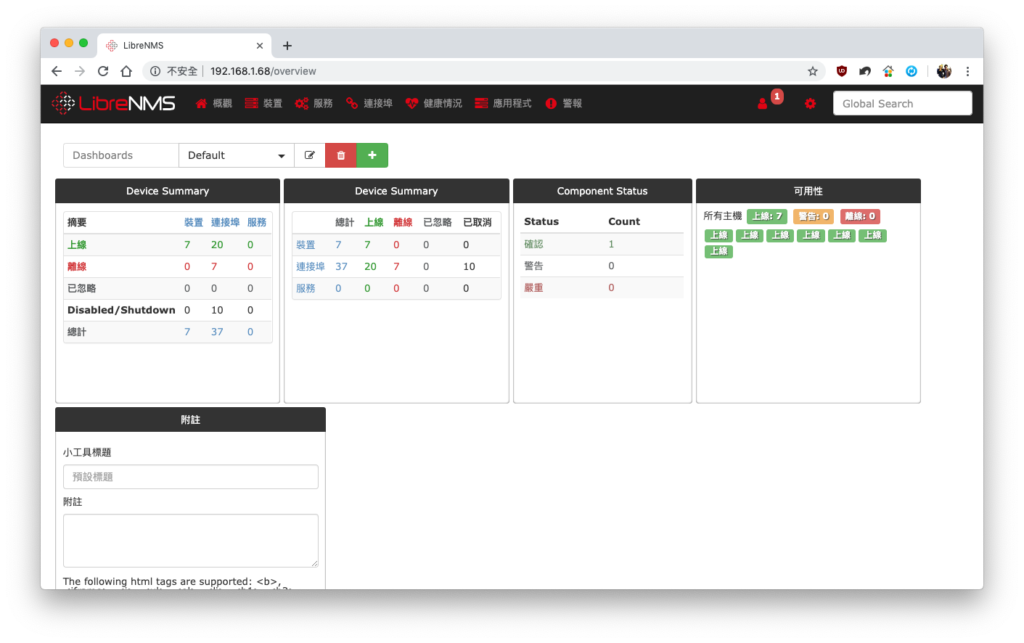The width and height of the screenshot is (1024, 643).
Task: Click the site security info icon
Action: (x=155, y=71)
